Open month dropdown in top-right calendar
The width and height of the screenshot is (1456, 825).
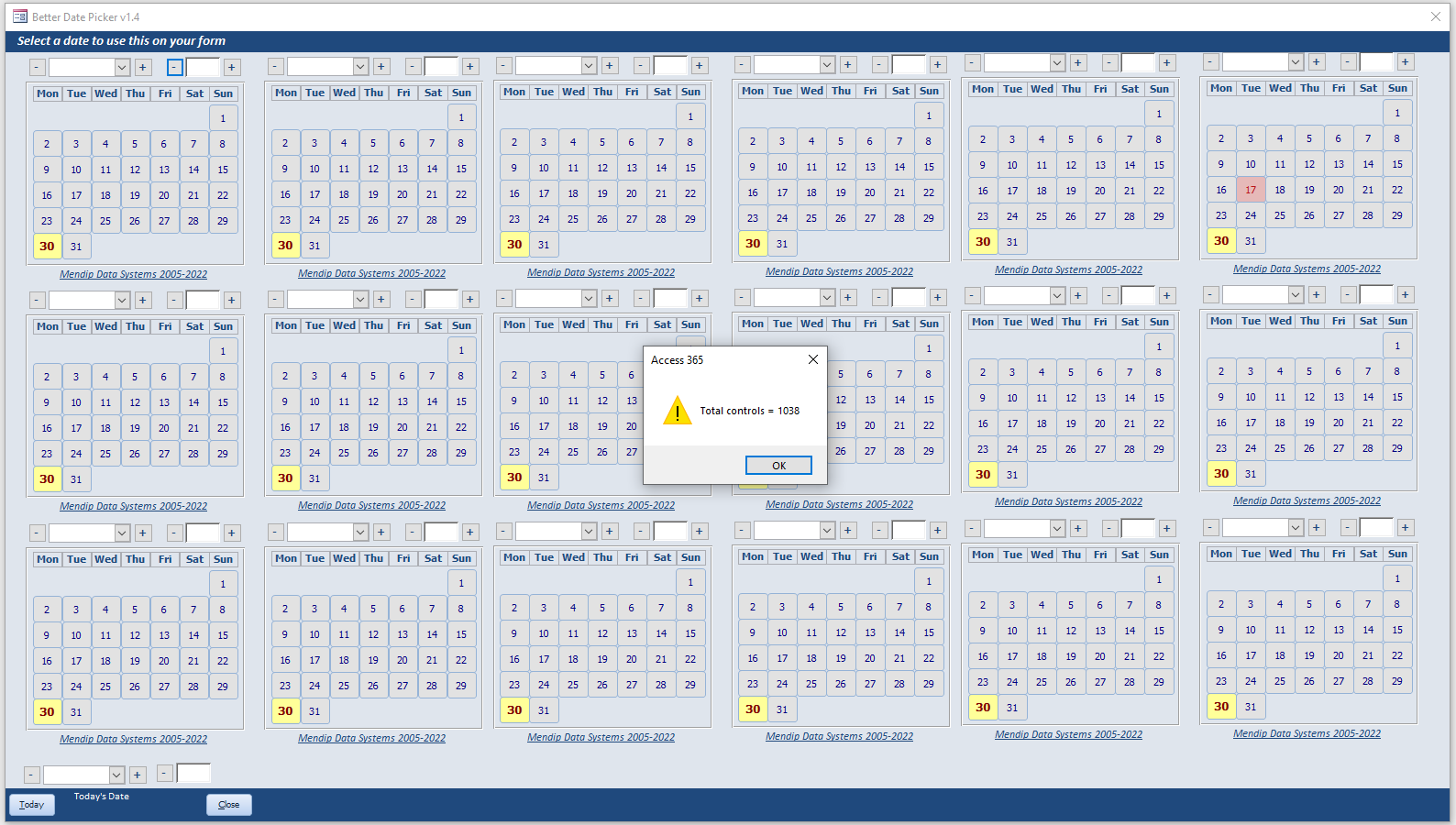1296,62
